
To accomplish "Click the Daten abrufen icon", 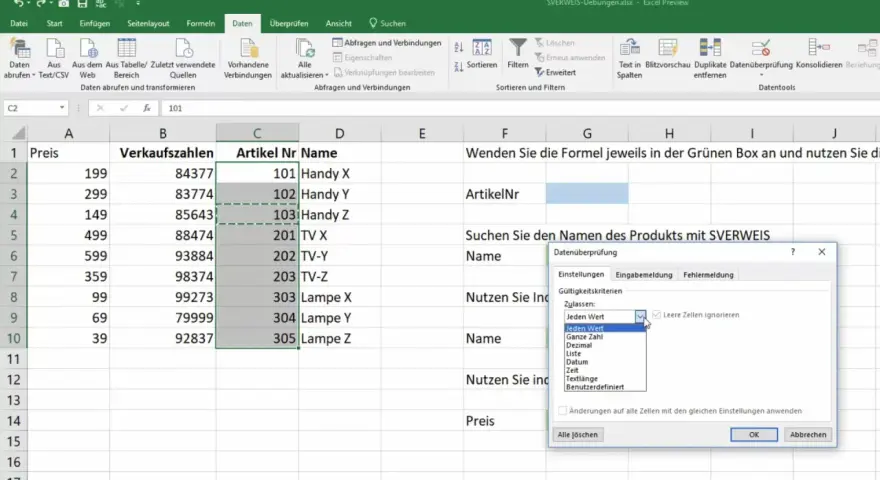I will (20, 49).
